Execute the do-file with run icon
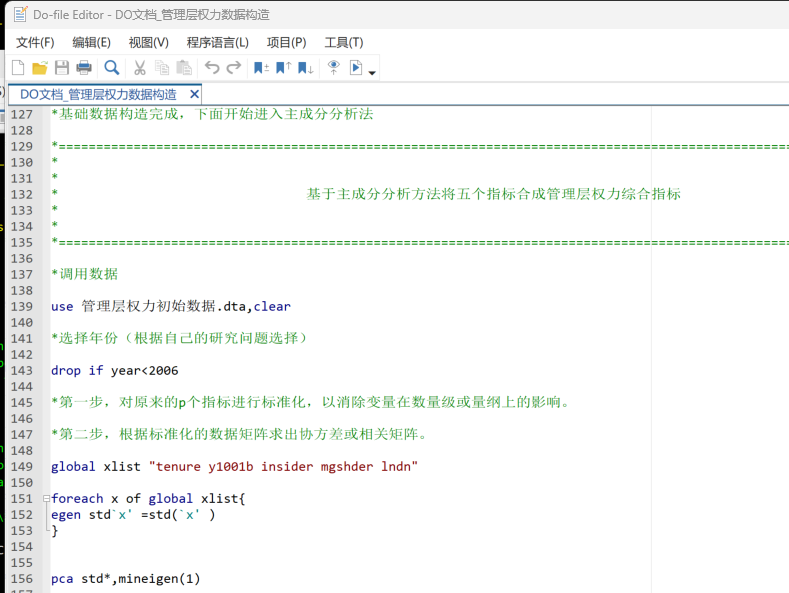 click(x=356, y=67)
